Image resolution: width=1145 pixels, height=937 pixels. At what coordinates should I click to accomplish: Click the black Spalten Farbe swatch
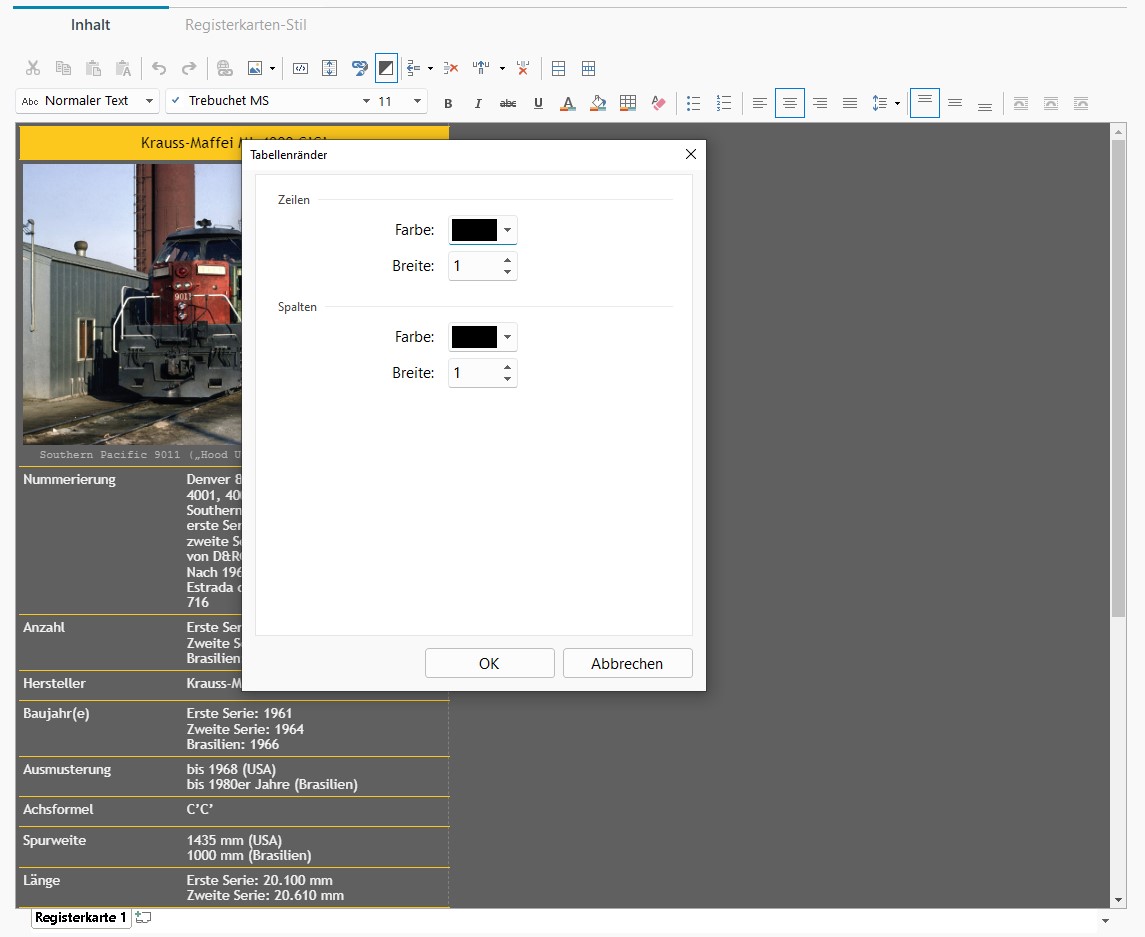pyautogui.click(x=474, y=337)
